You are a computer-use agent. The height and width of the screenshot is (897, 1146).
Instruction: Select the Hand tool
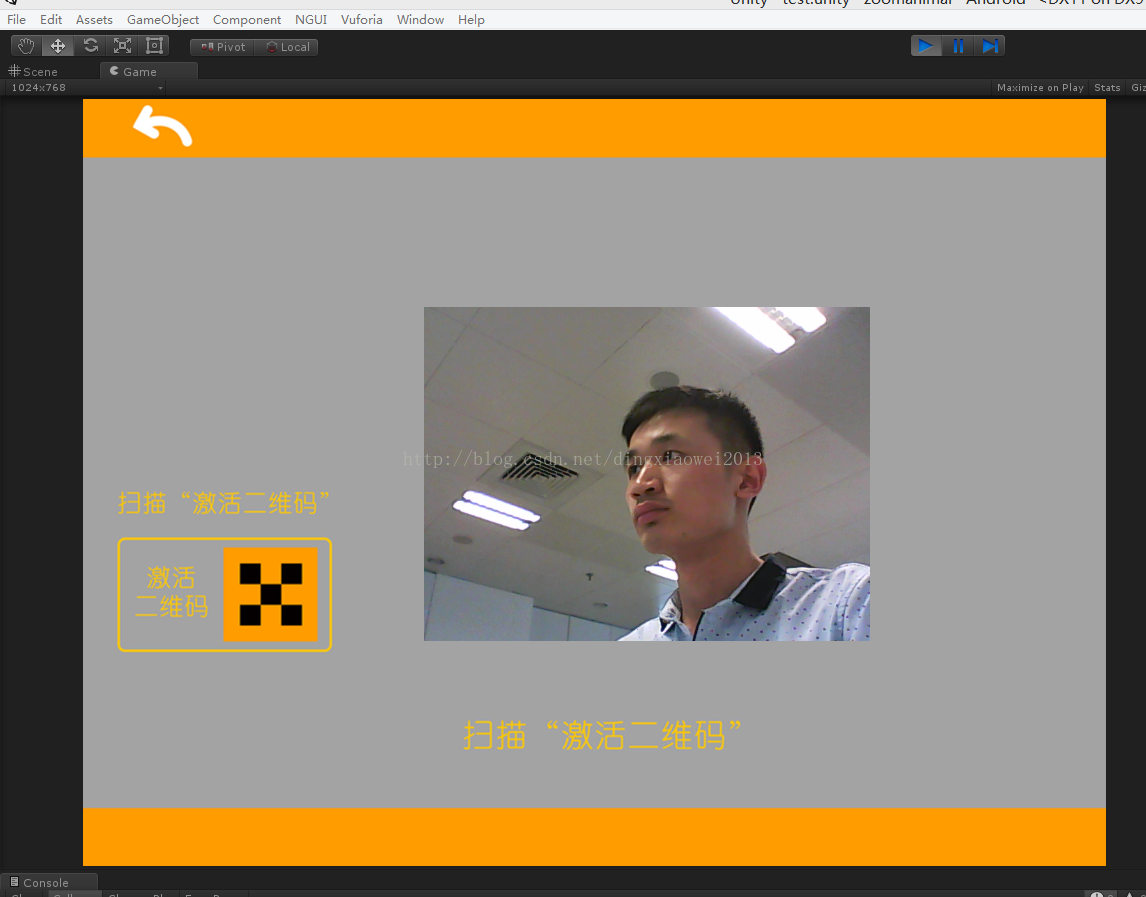click(26, 46)
